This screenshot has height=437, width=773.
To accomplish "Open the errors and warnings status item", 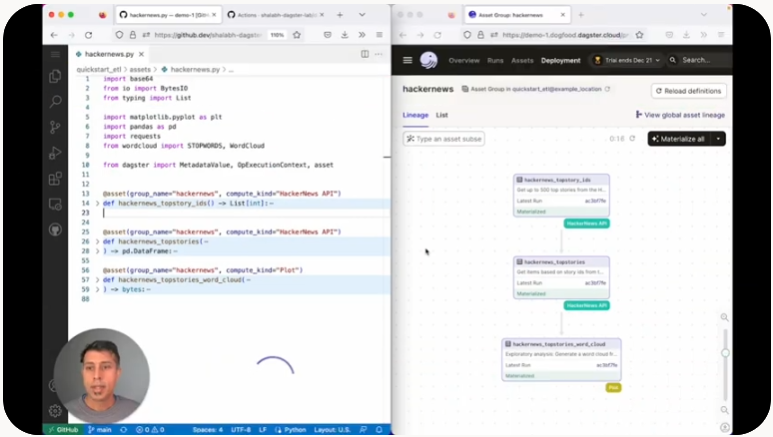I will [x=150, y=430].
